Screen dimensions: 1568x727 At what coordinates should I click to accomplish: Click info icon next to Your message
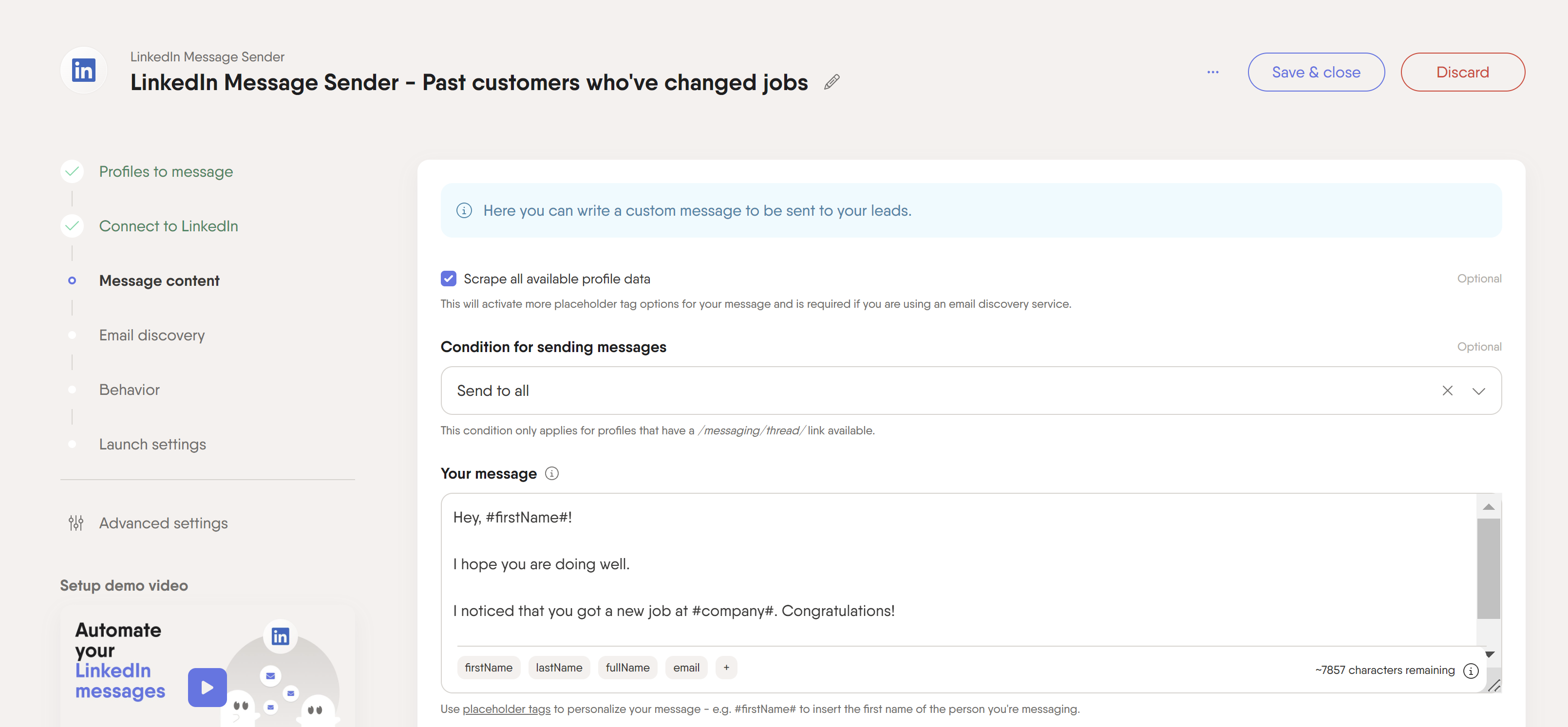click(551, 473)
